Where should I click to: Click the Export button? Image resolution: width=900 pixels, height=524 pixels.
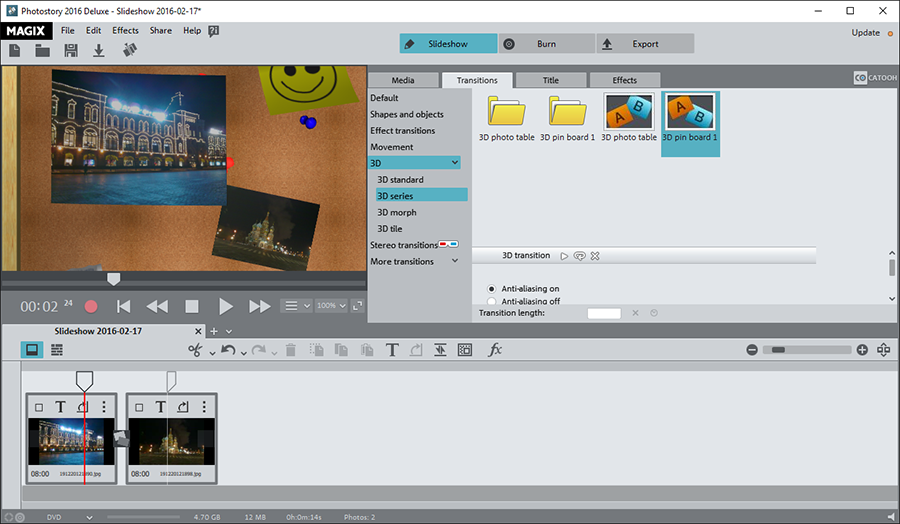[x=645, y=44]
